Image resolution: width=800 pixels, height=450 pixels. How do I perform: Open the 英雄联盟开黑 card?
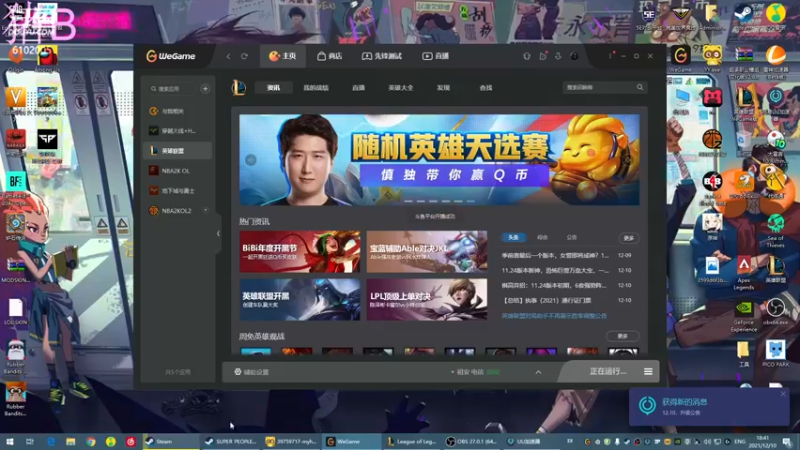[x=300, y=299]
